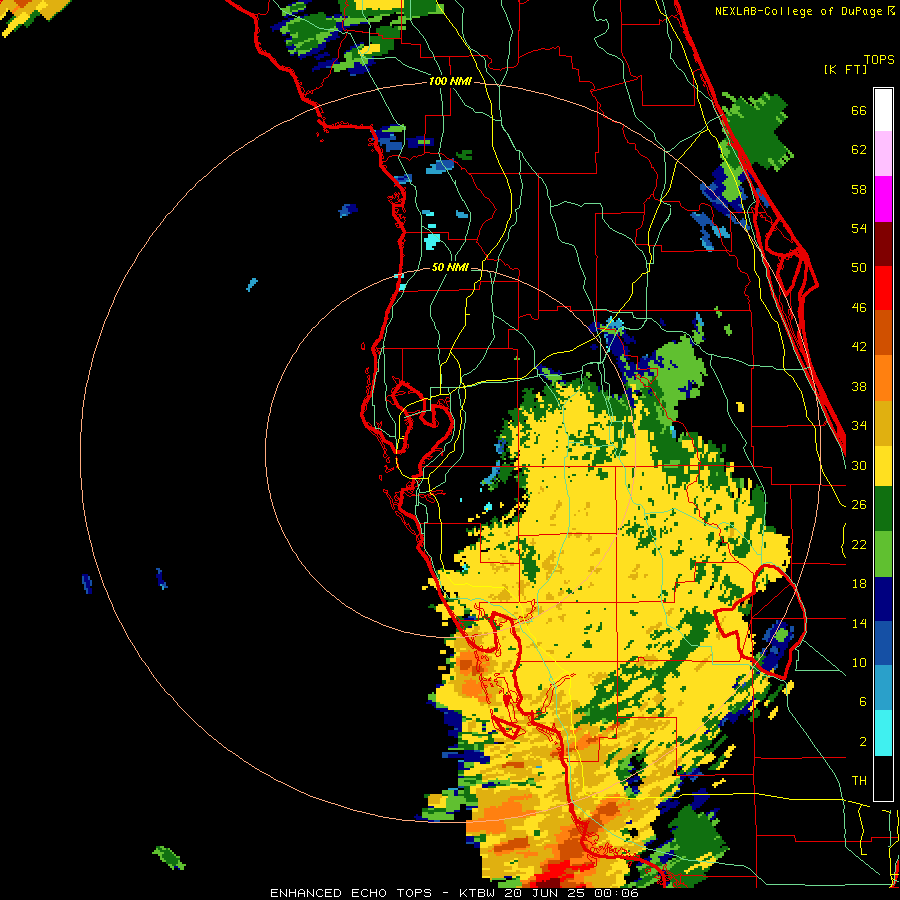
Task: Click the TOPS legend heading
Action: click(879, 59)
